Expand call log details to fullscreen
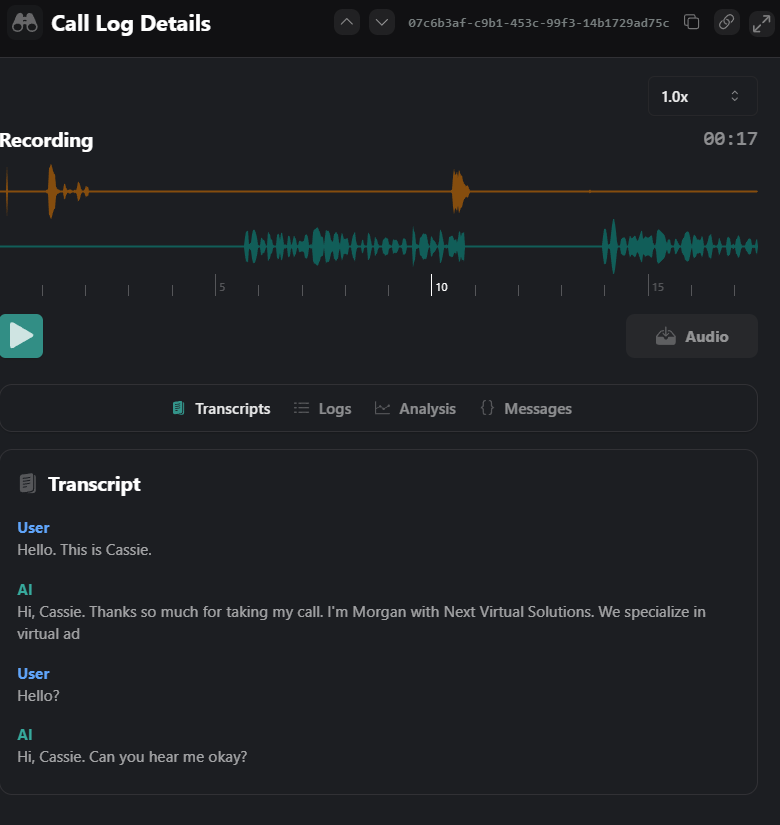This screenshot has height=825, width=780. pyautogui.click(x=762, y=23)
